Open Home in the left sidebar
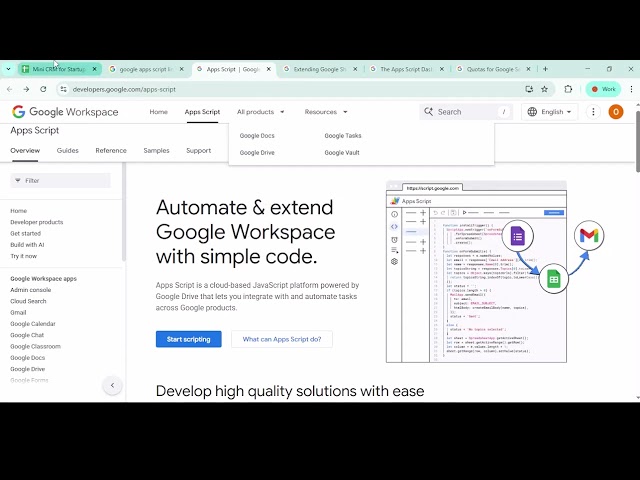 point(18,211)
